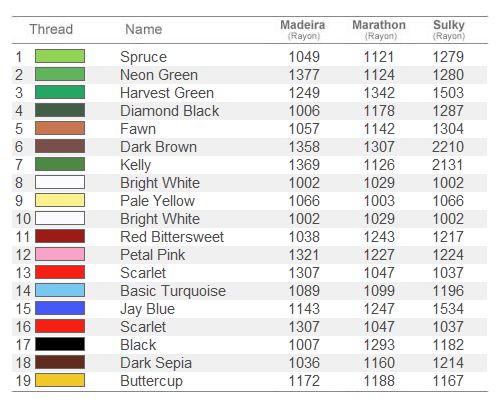Select the Diamond Black thread name
The height and width of the screenshot is (402, 500).
pyautogui.click(x=170, y=111)
